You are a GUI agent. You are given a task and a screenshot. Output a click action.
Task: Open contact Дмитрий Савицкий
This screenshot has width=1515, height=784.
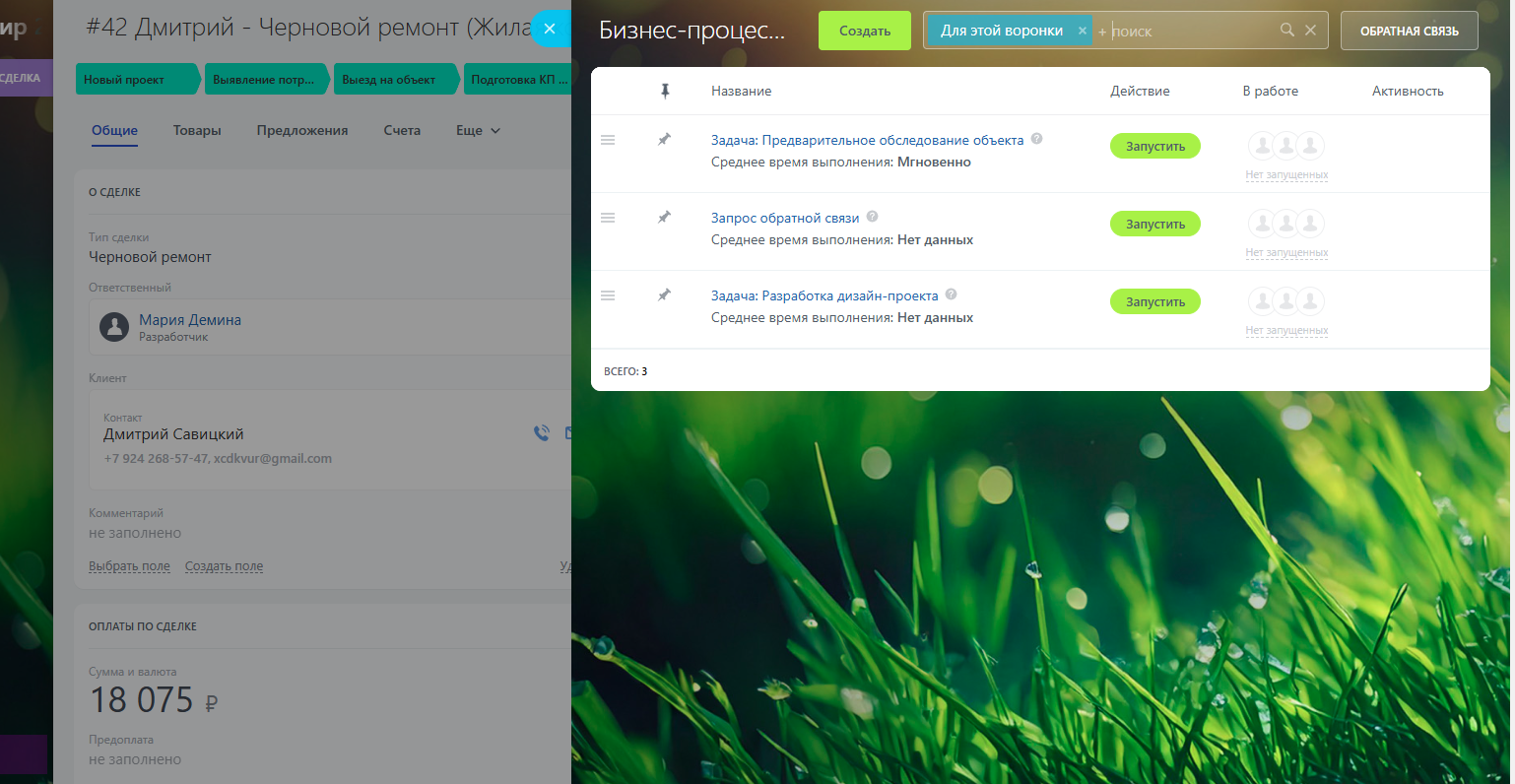coord(173,434)
